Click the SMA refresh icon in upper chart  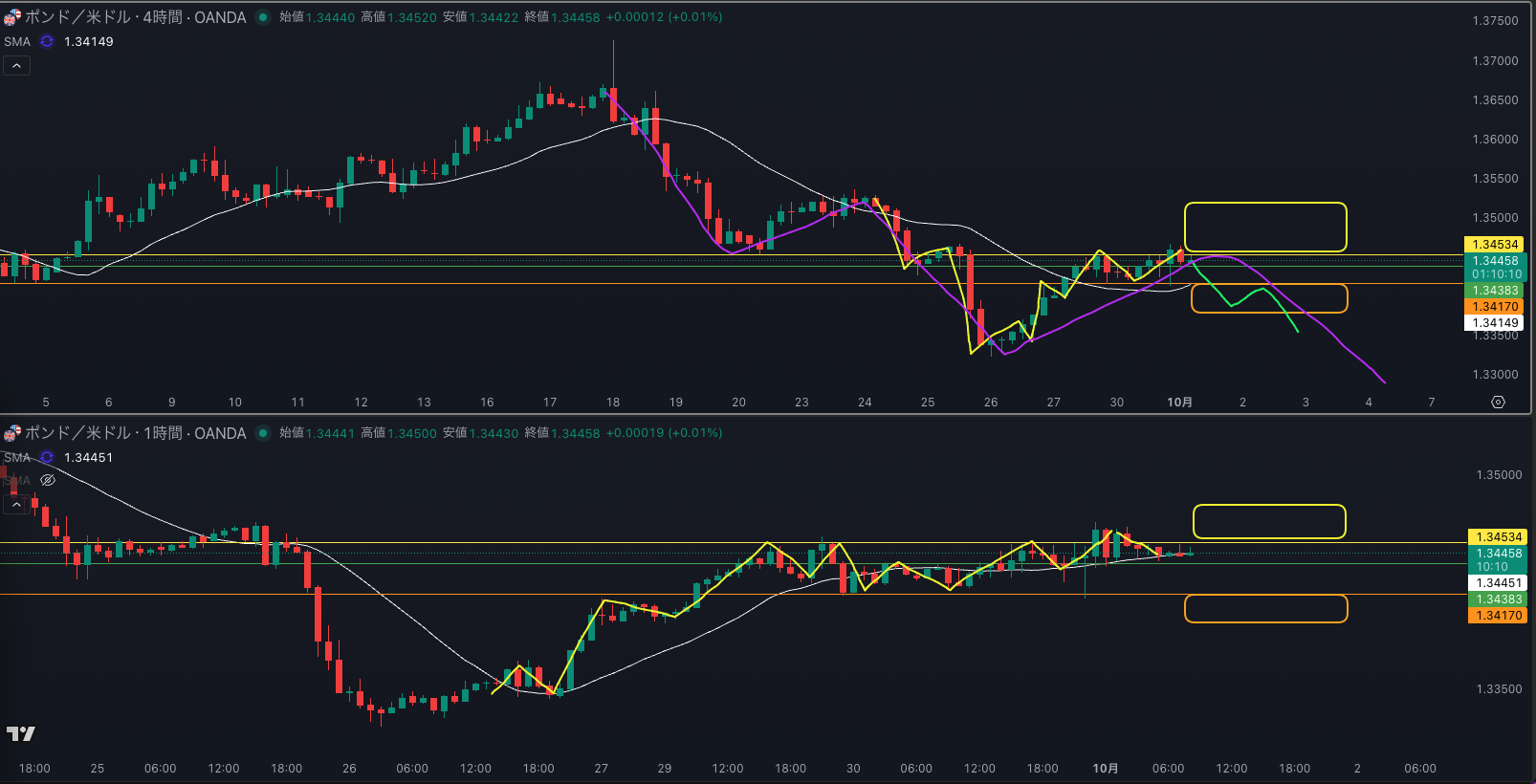coord(47,42)
